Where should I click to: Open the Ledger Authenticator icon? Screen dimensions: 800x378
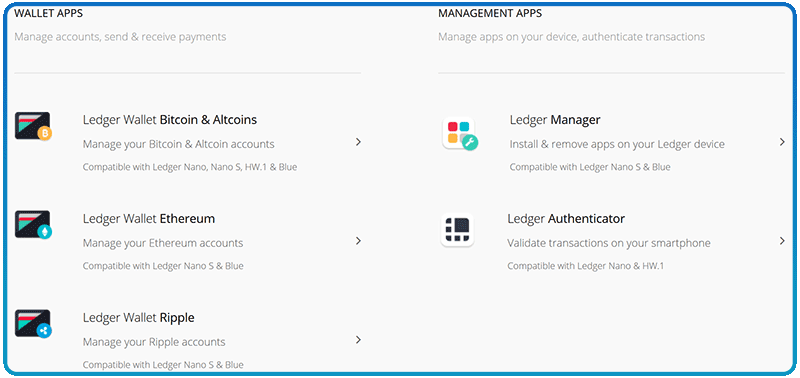click(457, 230)
